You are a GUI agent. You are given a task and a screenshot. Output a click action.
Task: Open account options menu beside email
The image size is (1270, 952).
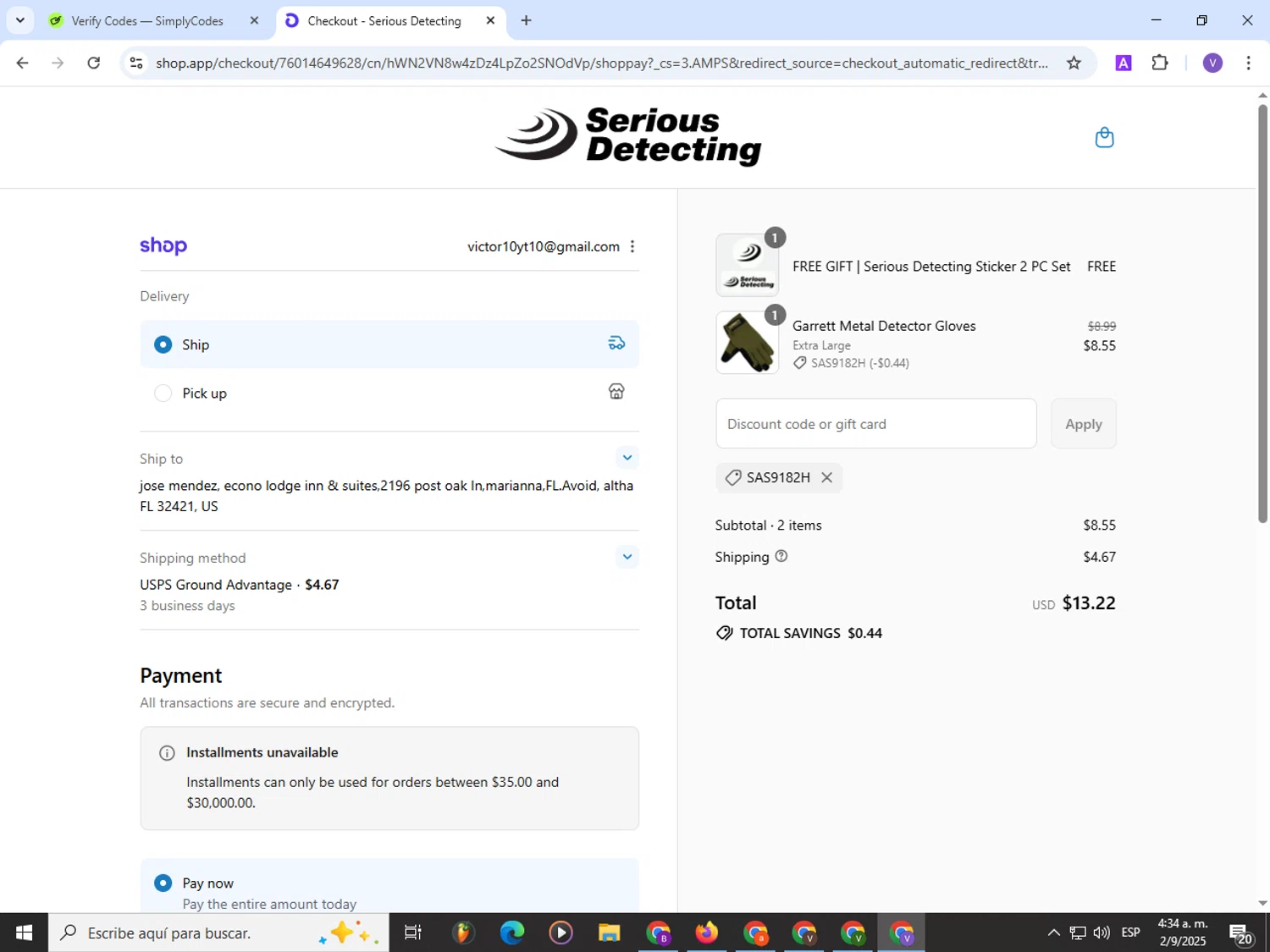click(x=632, y=246)
